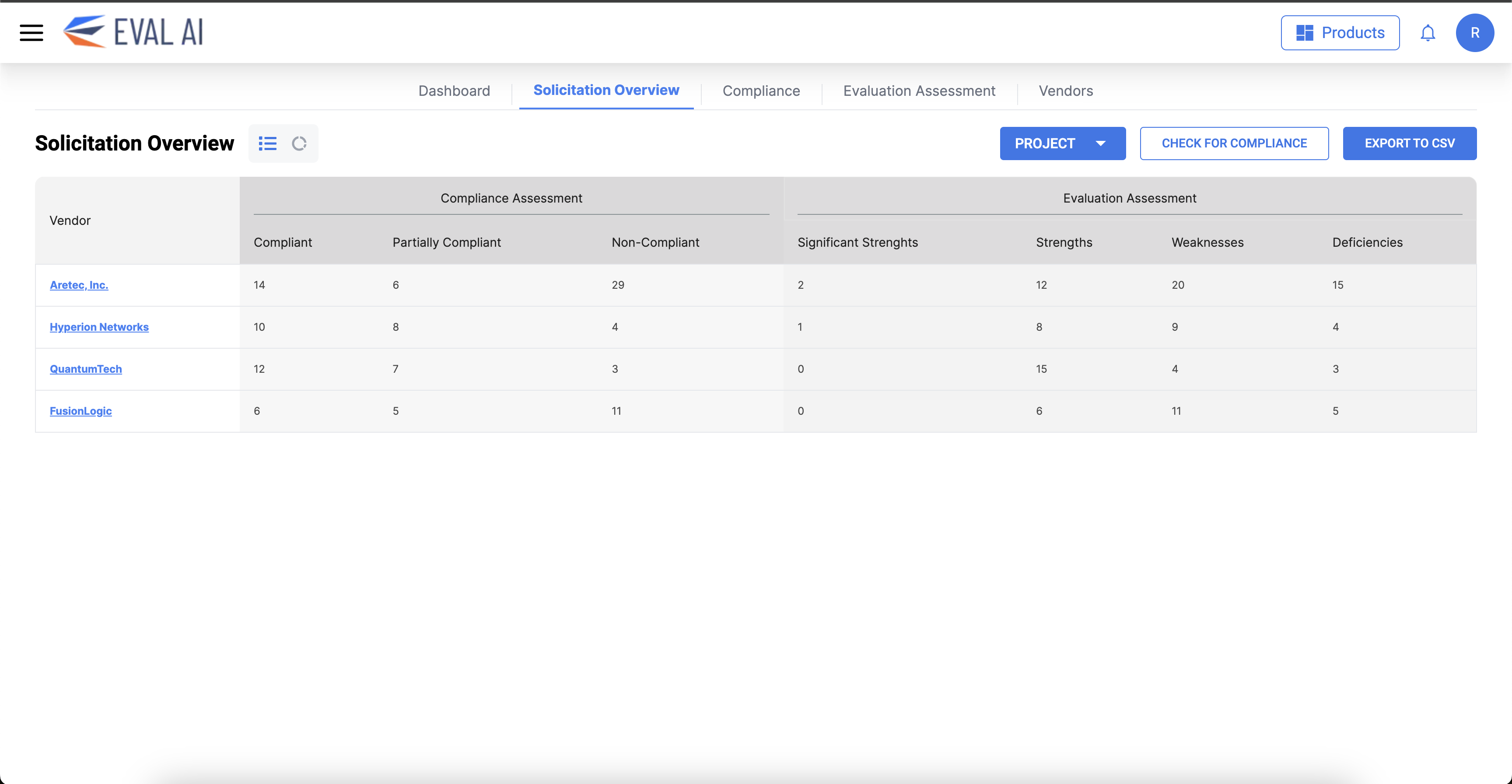Expand the PROJECT dropdown
The image size is (1512, 784).
(1062, 143)
